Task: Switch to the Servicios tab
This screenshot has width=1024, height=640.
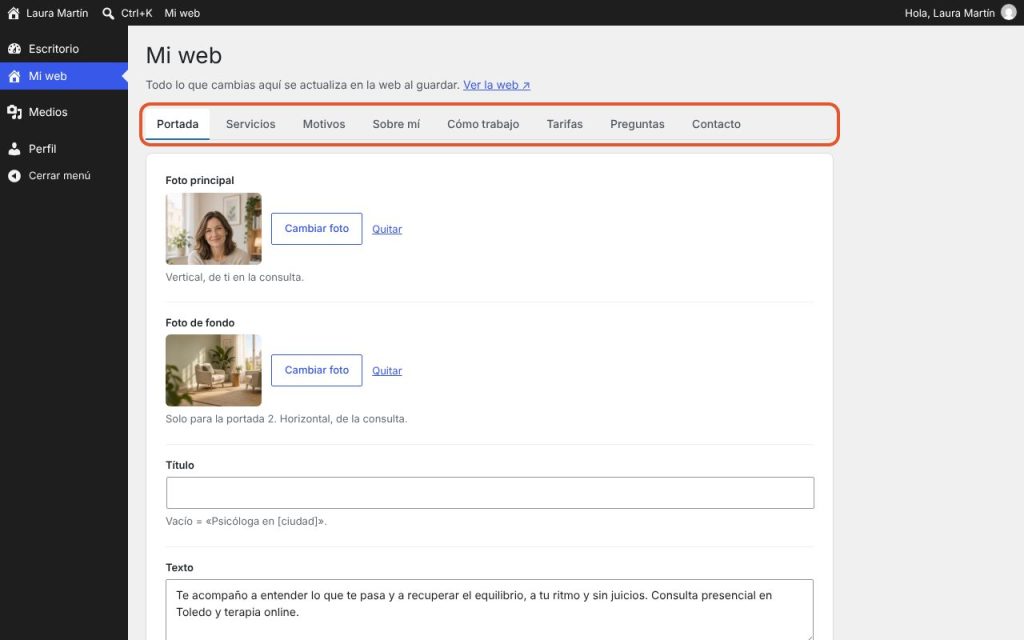Action: tap(251, 124)
